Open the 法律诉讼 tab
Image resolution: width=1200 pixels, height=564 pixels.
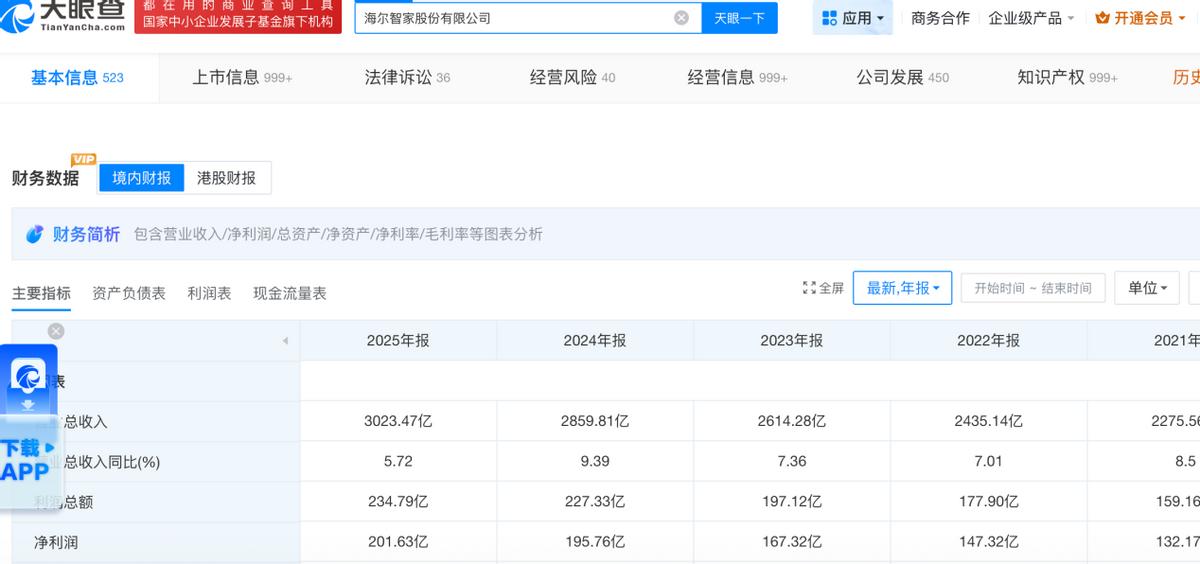[x=407, y=77]
